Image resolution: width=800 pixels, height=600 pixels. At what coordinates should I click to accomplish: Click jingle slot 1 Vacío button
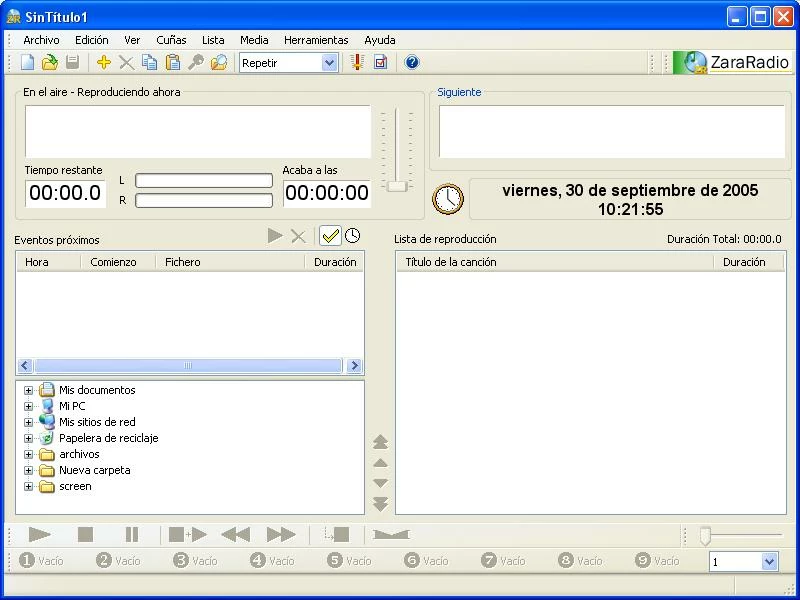click(x=41, y=561)
